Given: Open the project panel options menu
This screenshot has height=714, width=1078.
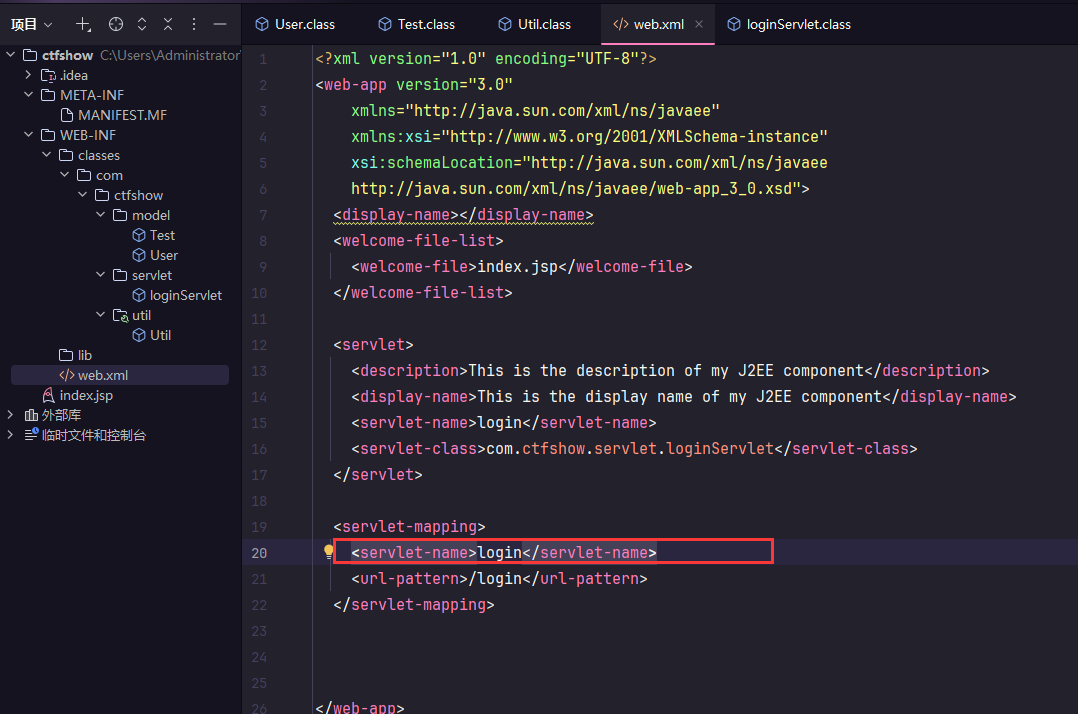Looking at the screenshot, I should 194,25.
